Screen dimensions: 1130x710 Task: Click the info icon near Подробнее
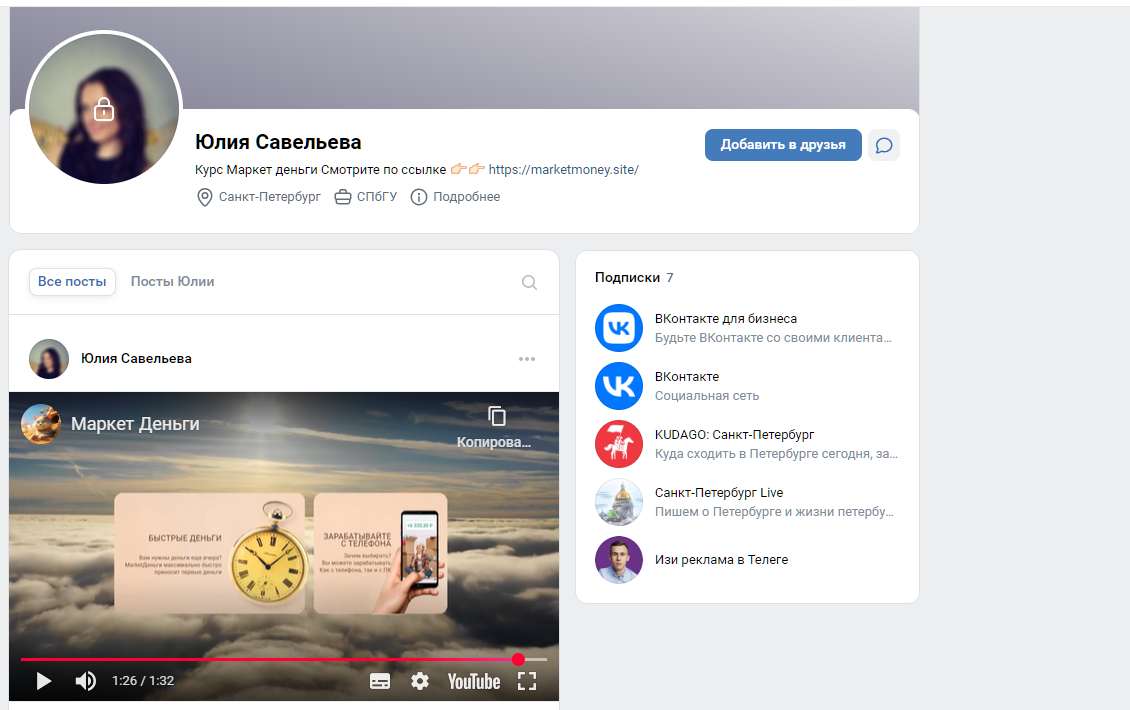pos(419,197)
